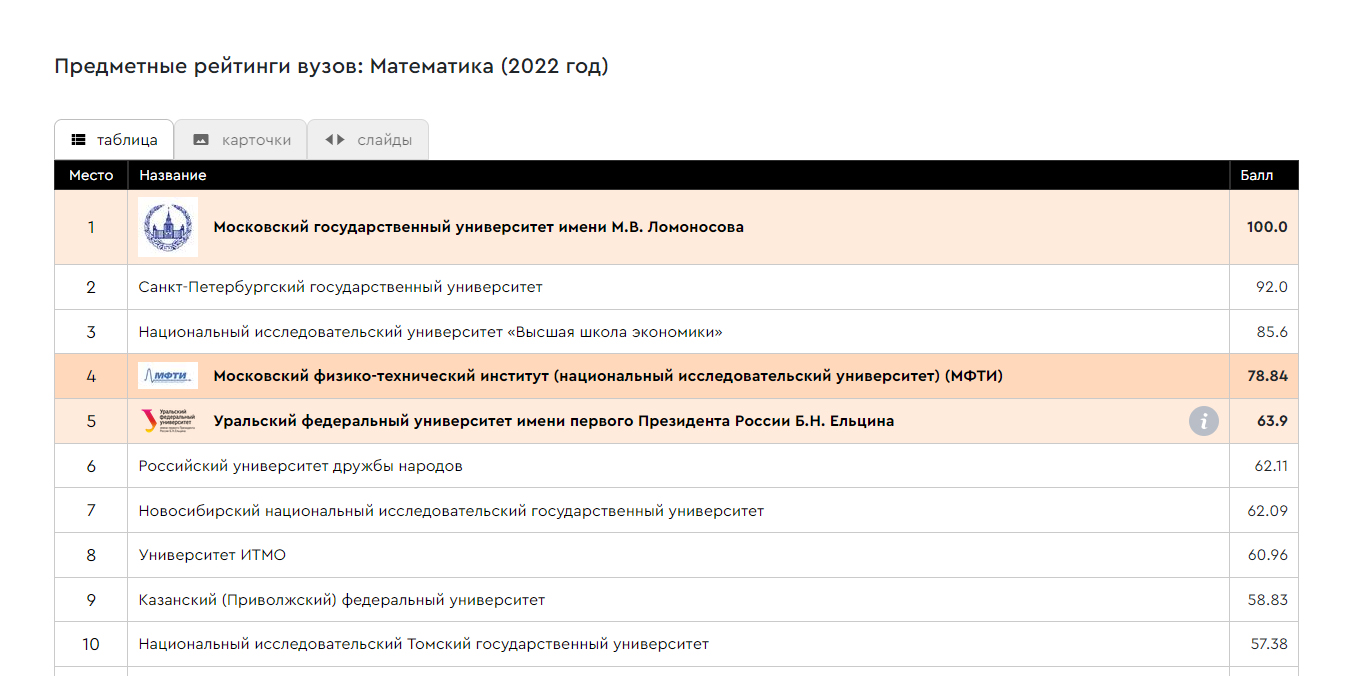Click the image icon in карточки tab

201,140
